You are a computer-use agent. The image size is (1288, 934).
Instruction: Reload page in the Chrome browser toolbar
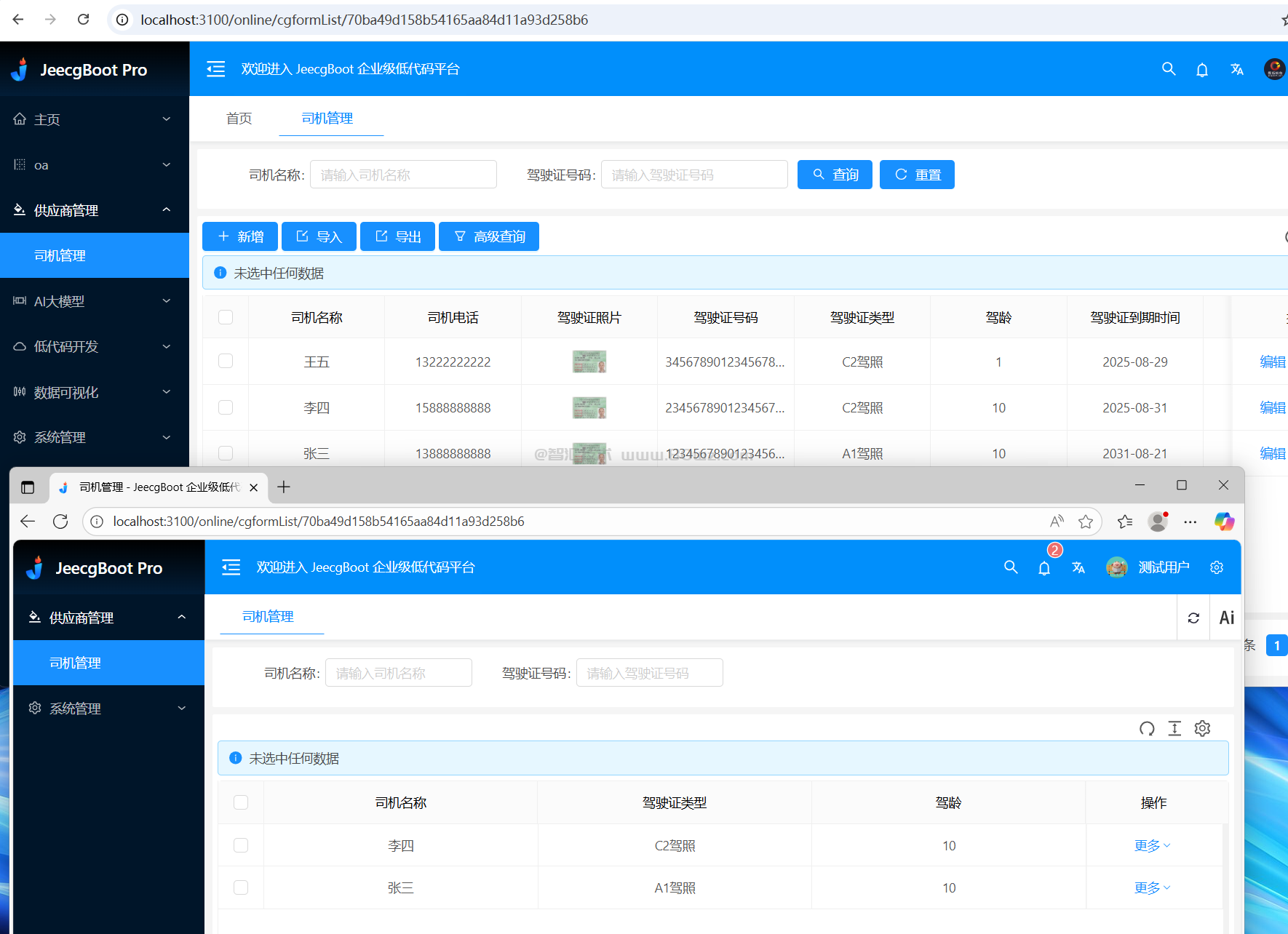pyautogui.click(x=84, y=20)
